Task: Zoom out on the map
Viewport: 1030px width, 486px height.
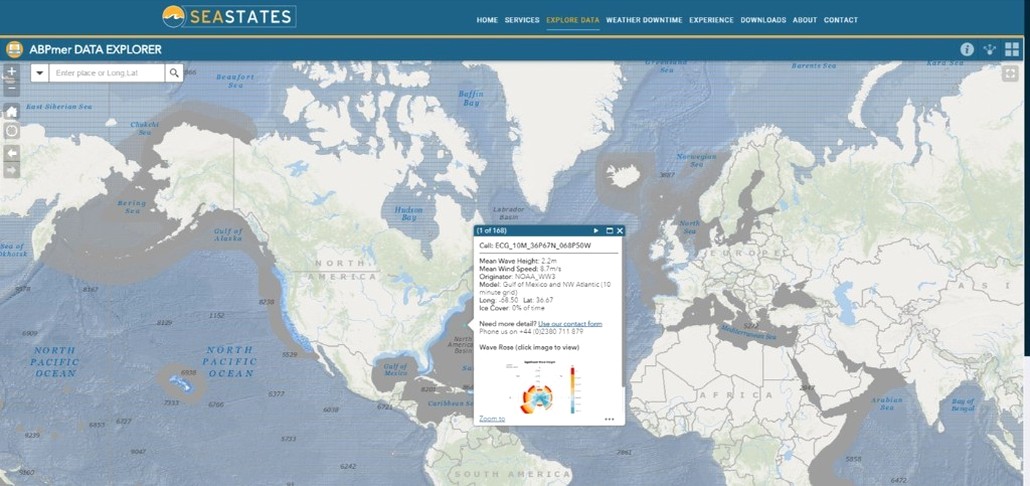Action: [x=11, y=89]
